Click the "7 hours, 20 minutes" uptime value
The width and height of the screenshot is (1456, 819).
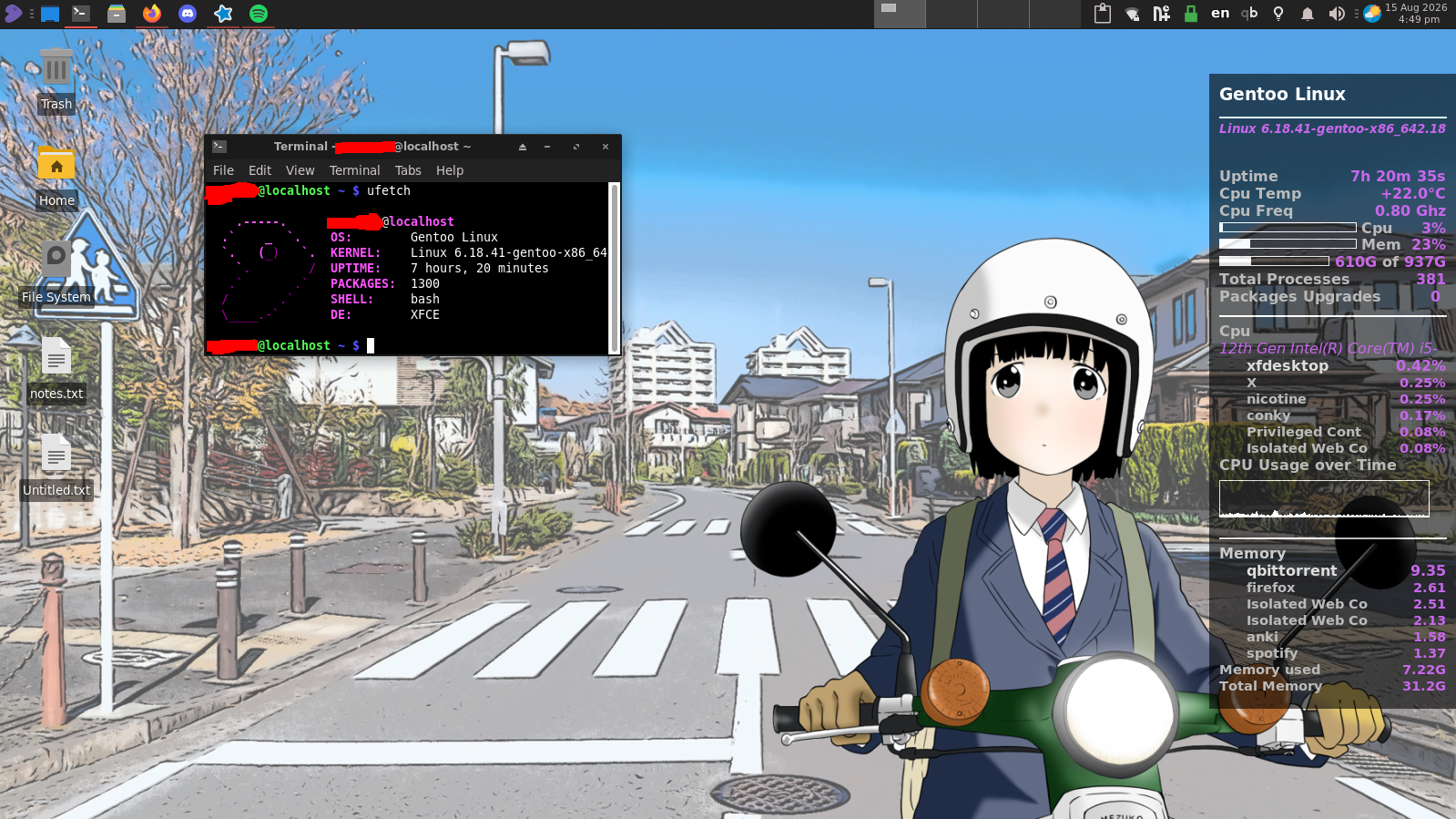480,268
